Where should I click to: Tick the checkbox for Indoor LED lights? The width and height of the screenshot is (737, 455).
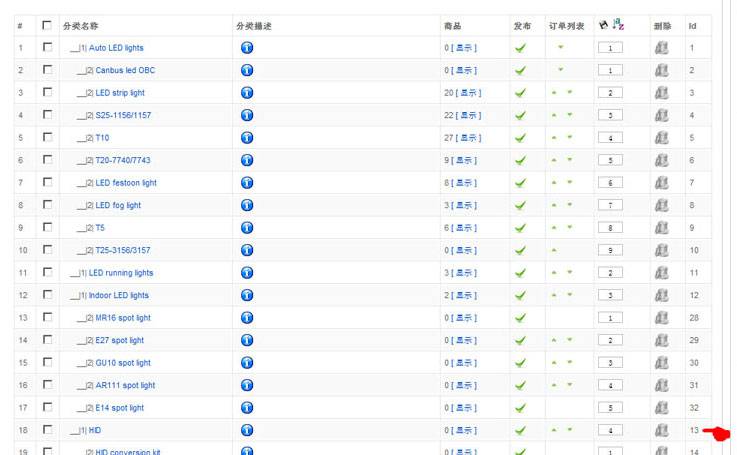[x=47, y=295]
